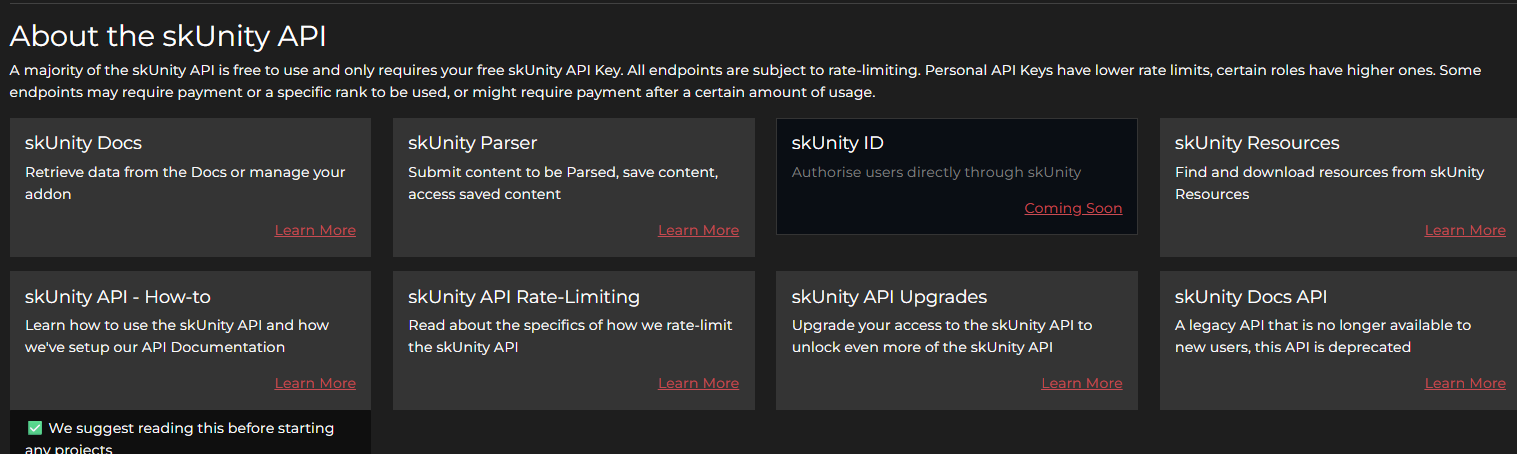
Task: Select the skUnity Docs API card title
Action: [1251, 297]
